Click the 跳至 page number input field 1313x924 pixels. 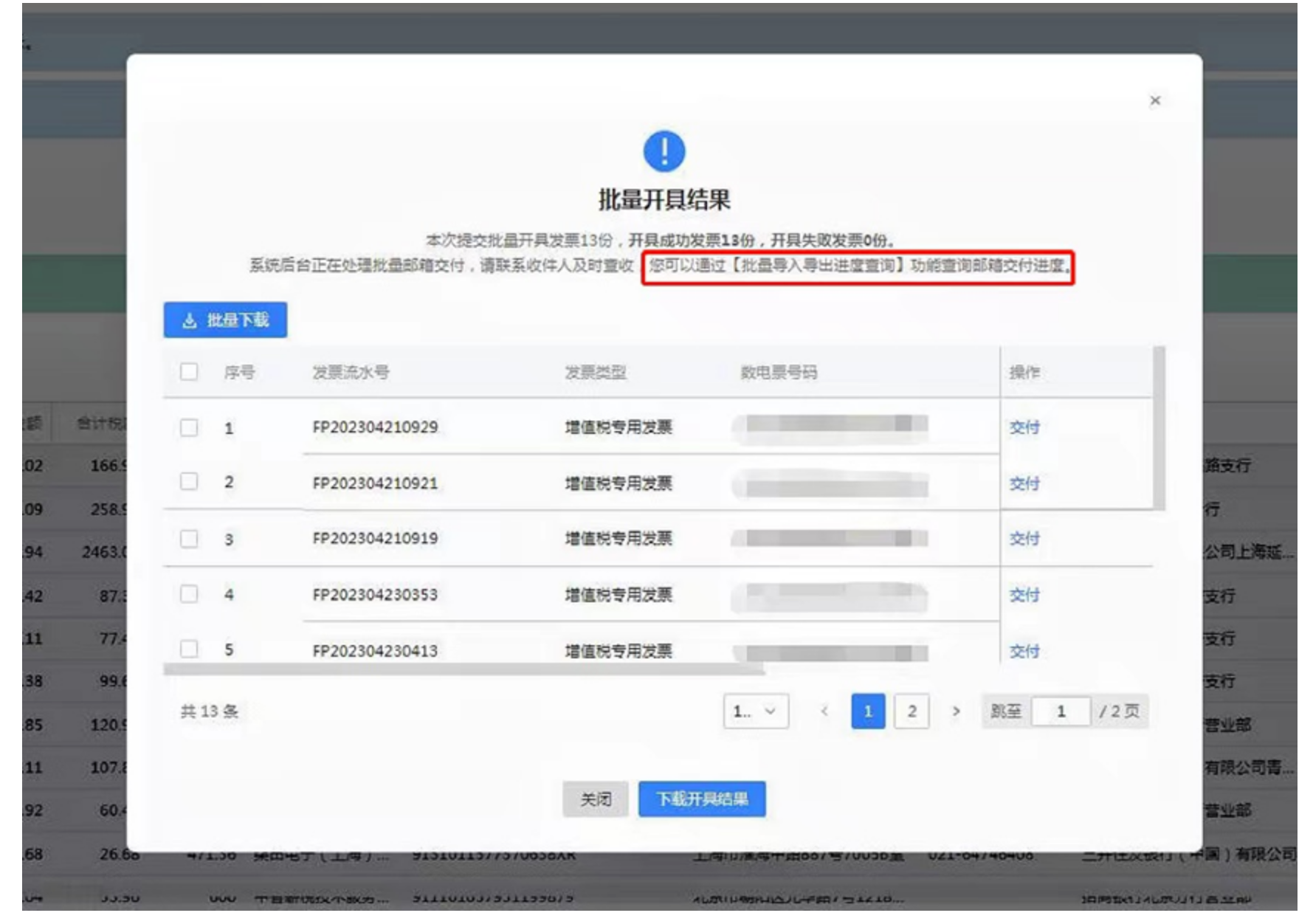(x=1061, y=711)
